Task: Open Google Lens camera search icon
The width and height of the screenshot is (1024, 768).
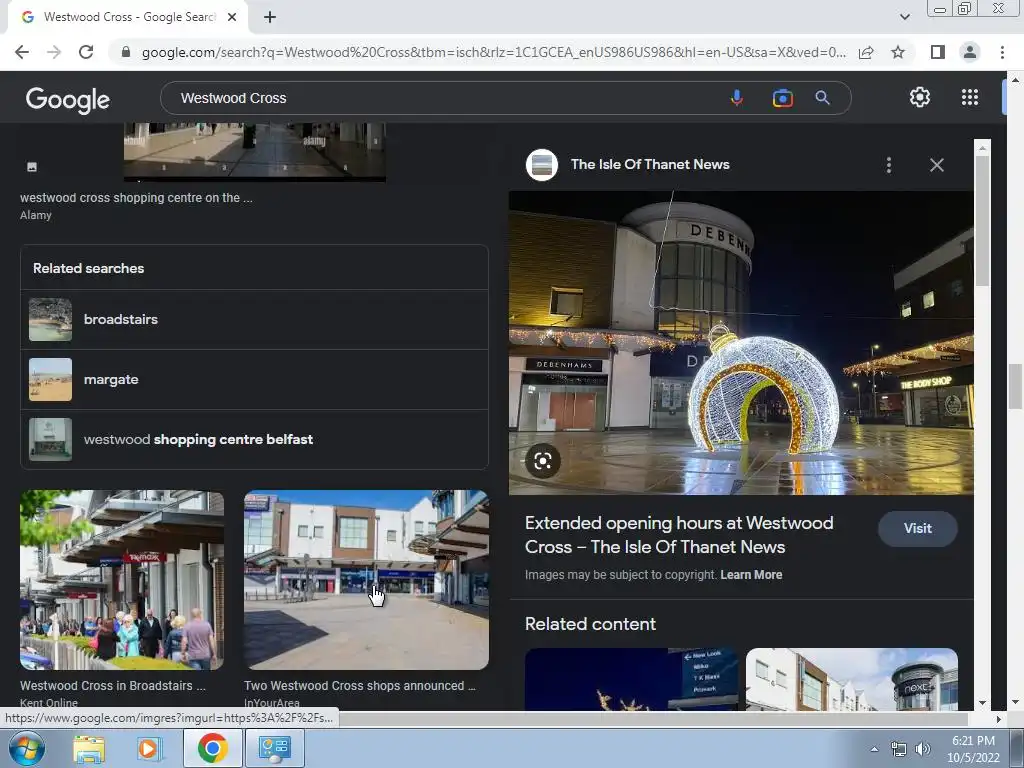Action: click(x=782, y=98)
